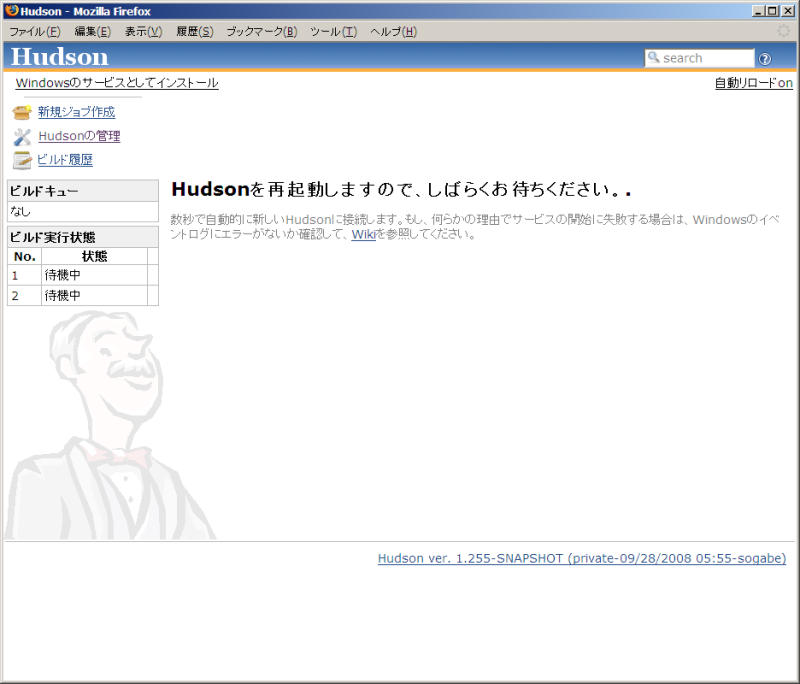This screenshot has height=684, width=800.
Task: Open the ツール(T) menu
Action: [334, 32]
